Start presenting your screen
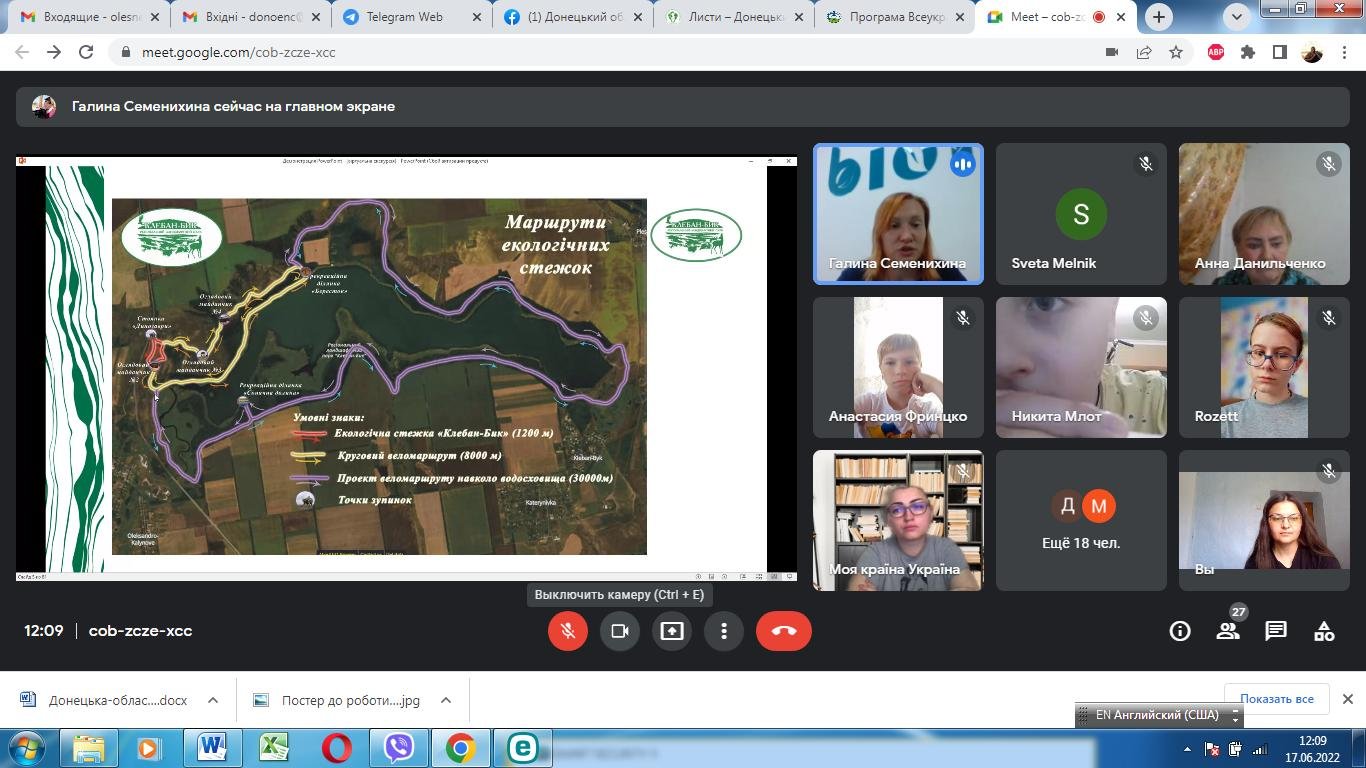This screenshot has height=768, width=1366. click(x=672, y=631)
